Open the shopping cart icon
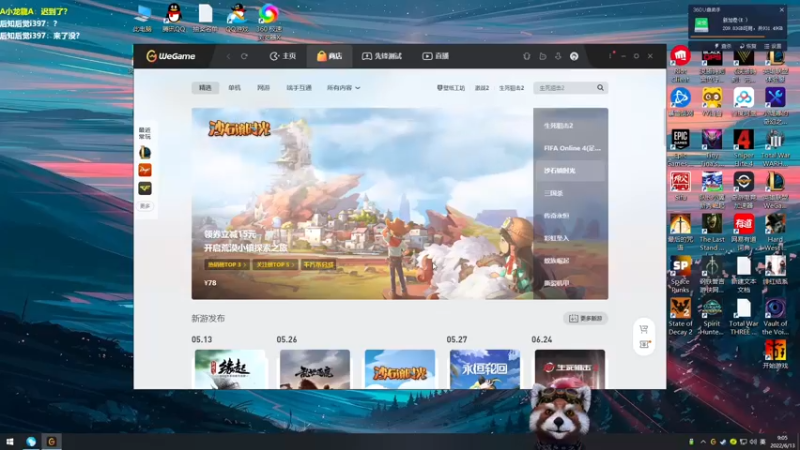 pos(644,329)
